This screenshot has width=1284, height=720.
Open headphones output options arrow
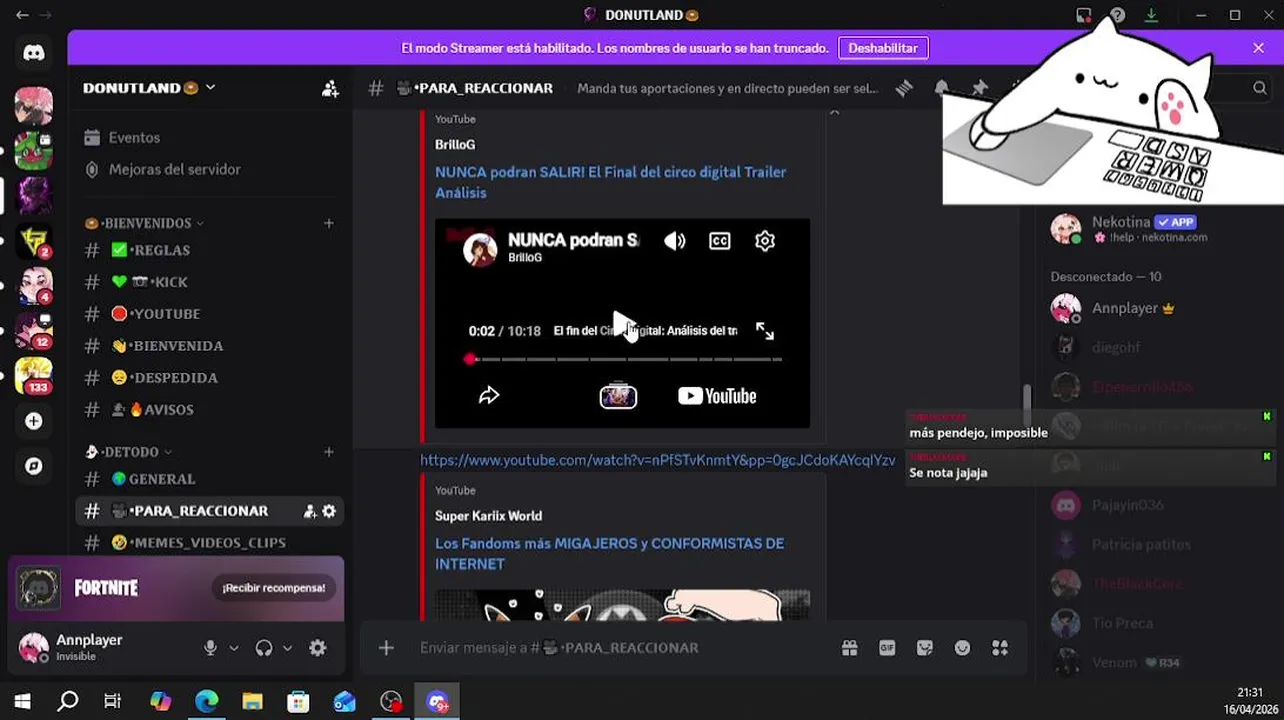tap(287, 648)
